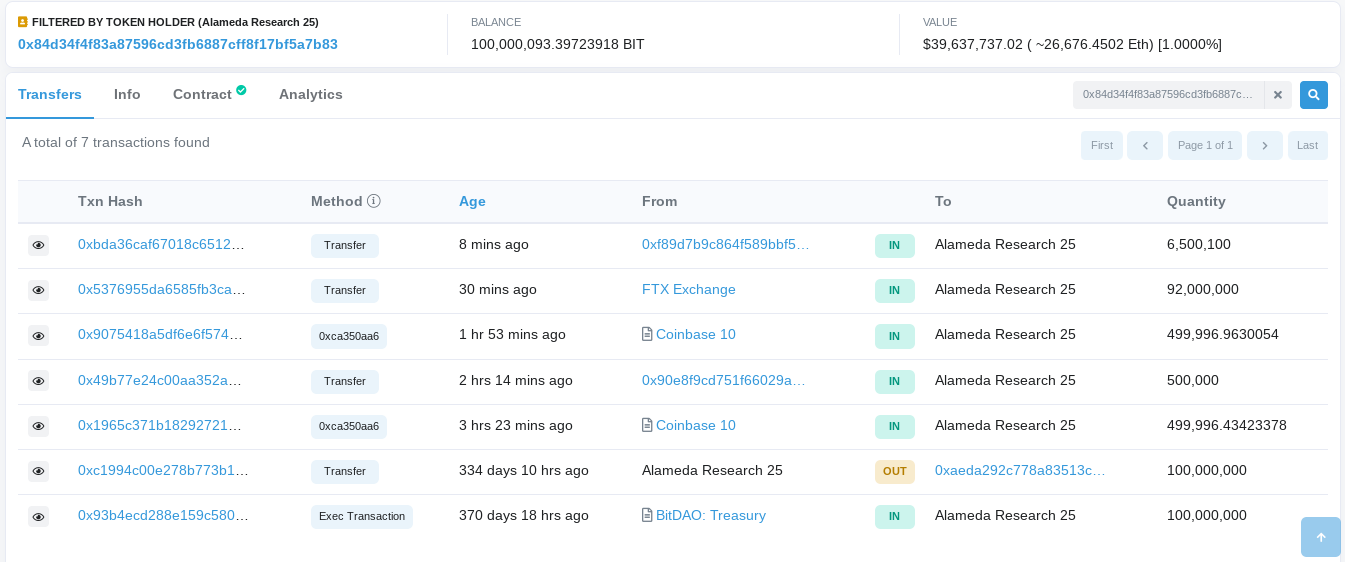This screenshot has width=1345, height=562.
Task: Open sender address 0x90e8f9cd751f66029a
Action: point(723,380)
